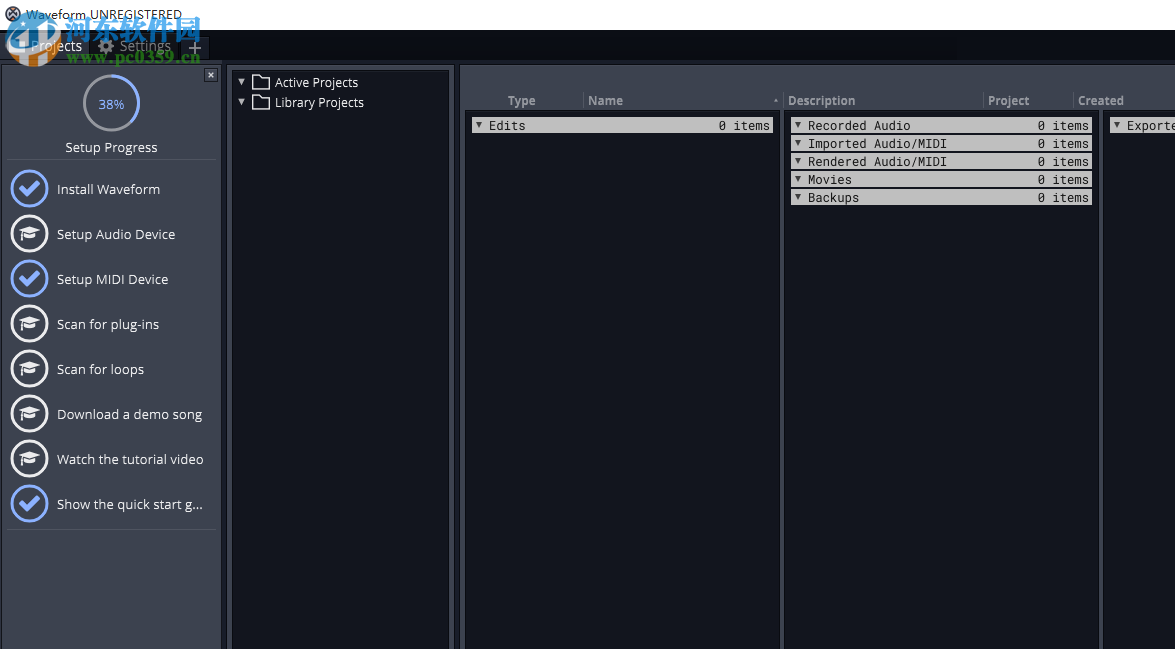Viewport: 1175px width, 649px height.
Task: Expand the Active Projects tree item
Action: 241,82
